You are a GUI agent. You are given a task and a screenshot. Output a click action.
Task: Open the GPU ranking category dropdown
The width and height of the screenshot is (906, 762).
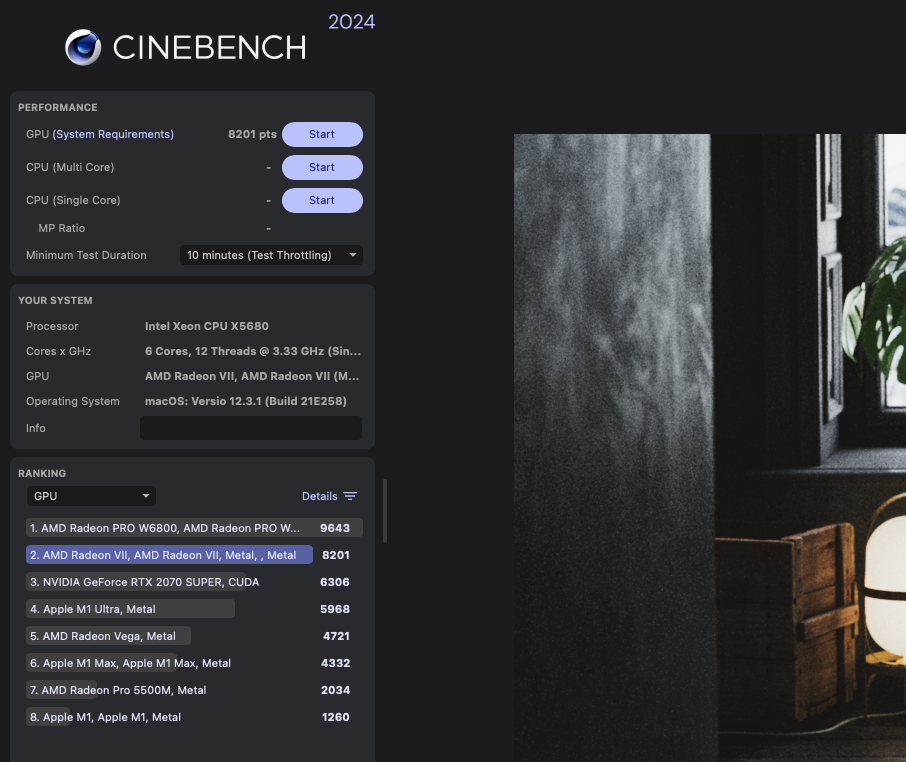click(91, 496)
